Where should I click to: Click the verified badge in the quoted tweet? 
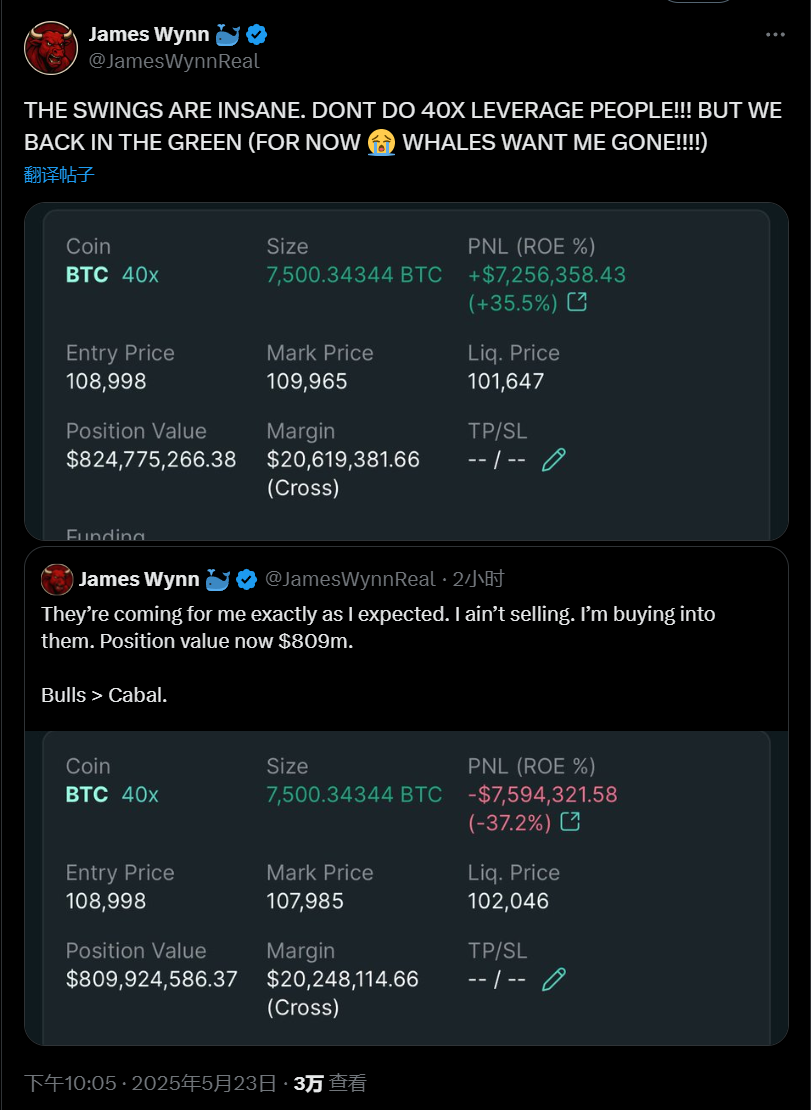[246, 579]
